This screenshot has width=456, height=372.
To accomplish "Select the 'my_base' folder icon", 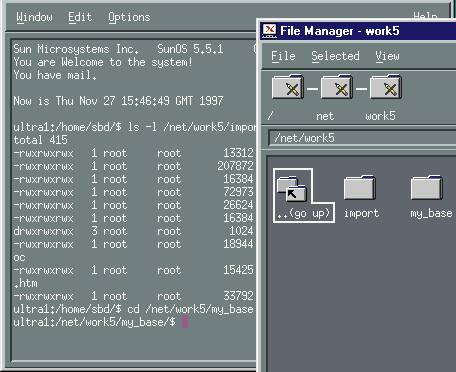I will (427, 187).
